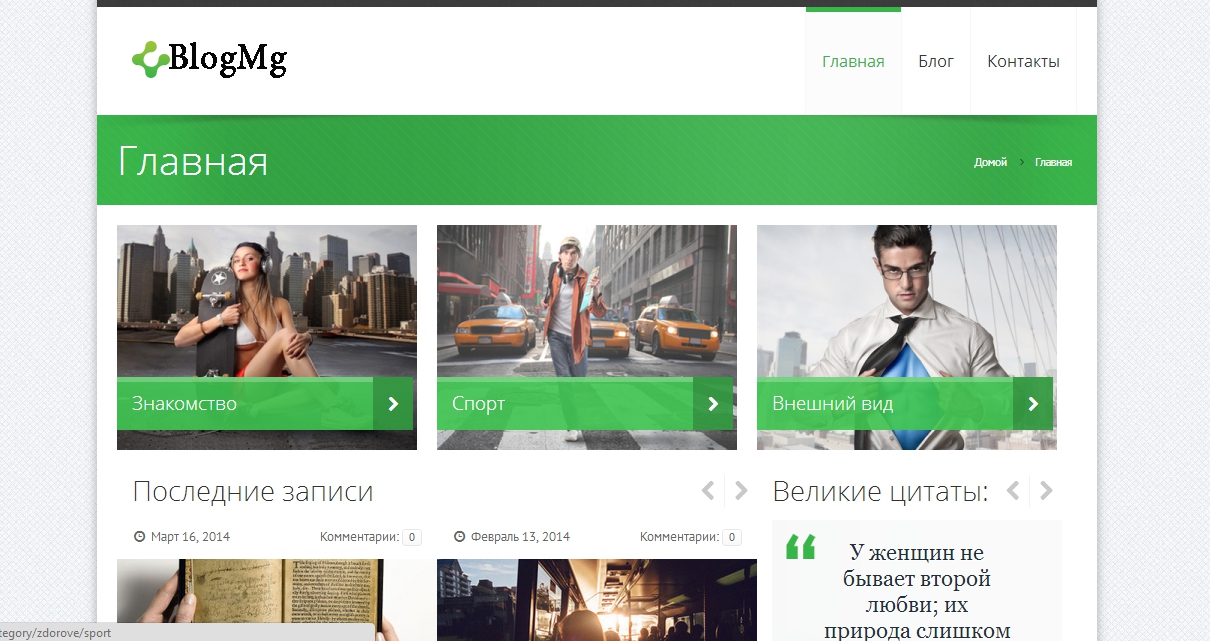
Task: Show next posts in Последние записи
Action: [x=741, y=490]
